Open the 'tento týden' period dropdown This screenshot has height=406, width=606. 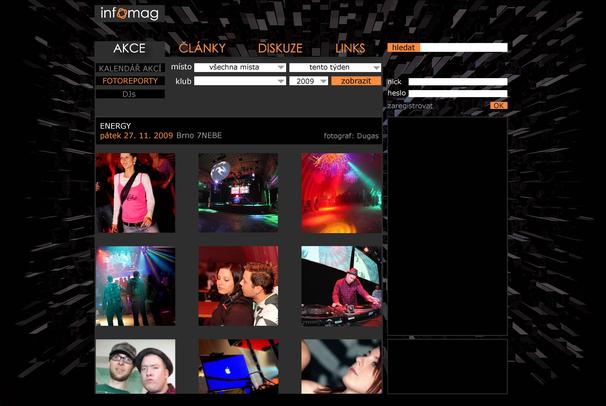[335, 67]
